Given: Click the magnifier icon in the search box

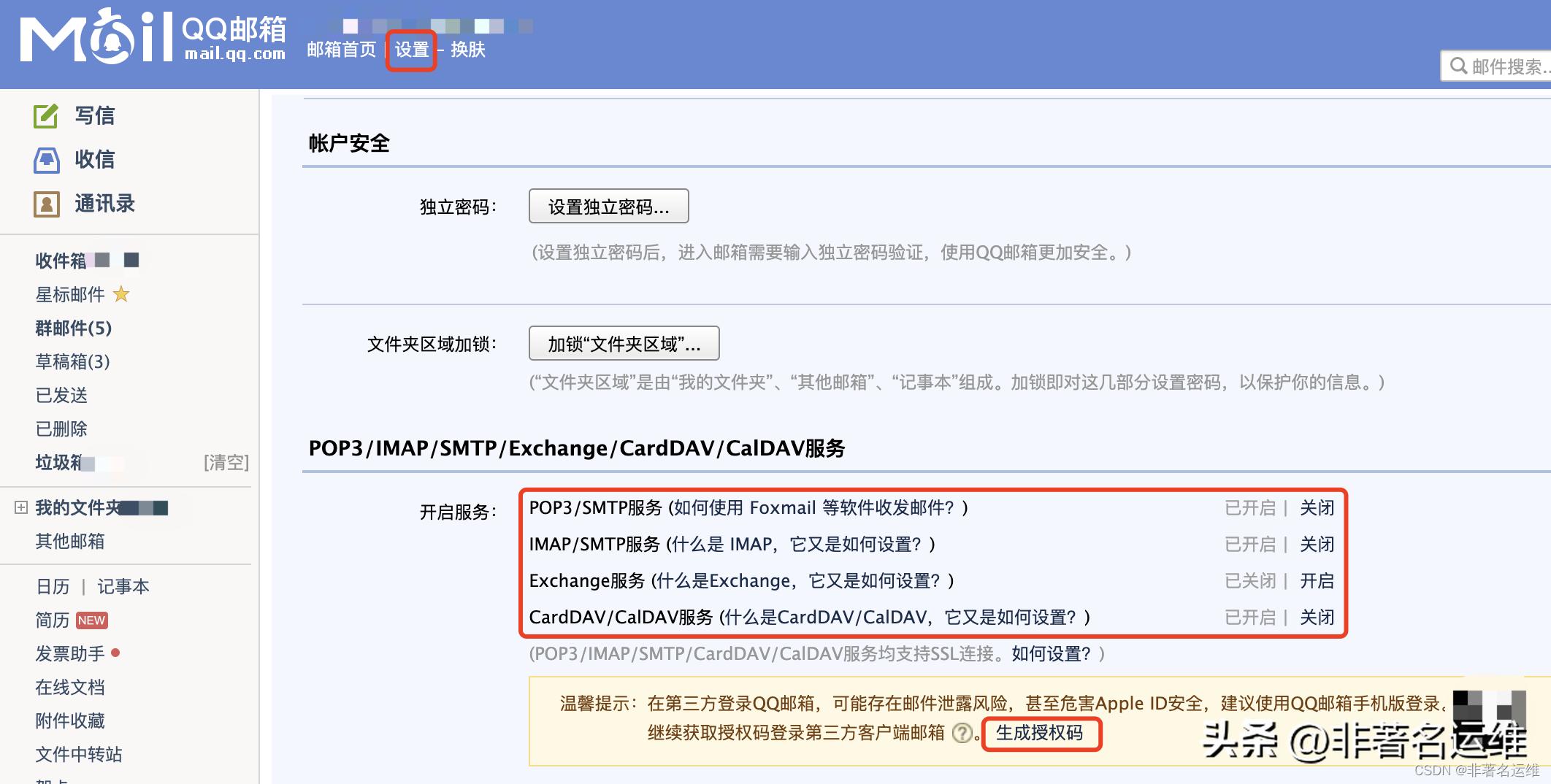Looking at the screenshot, I should point(1459,66).
